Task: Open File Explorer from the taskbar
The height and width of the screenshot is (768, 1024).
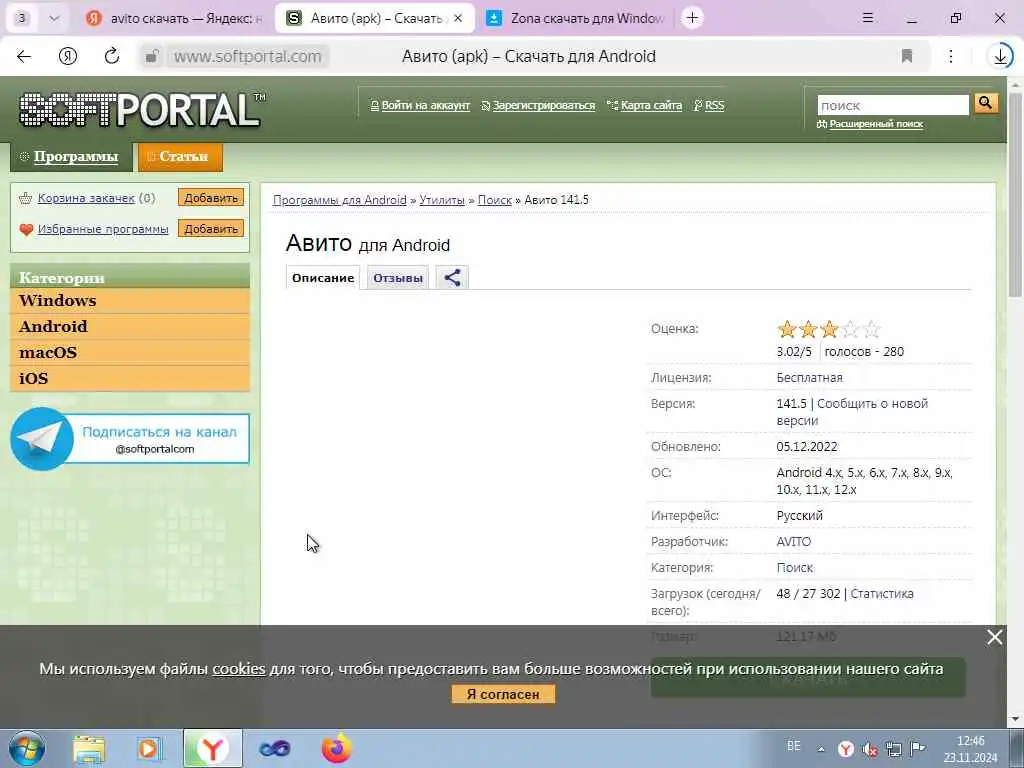Action: 89,749
